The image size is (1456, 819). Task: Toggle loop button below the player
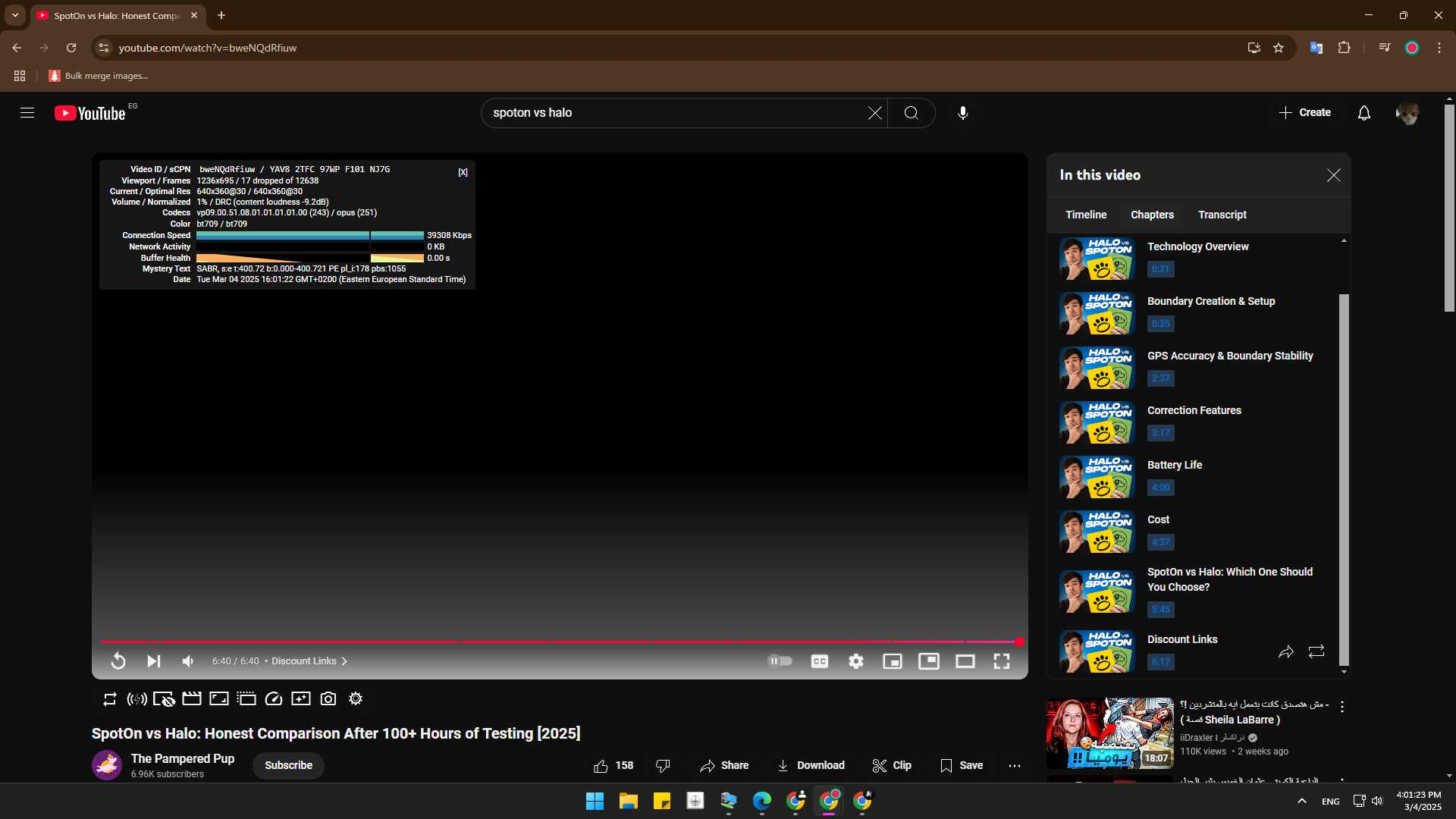[x=110, y=699]
